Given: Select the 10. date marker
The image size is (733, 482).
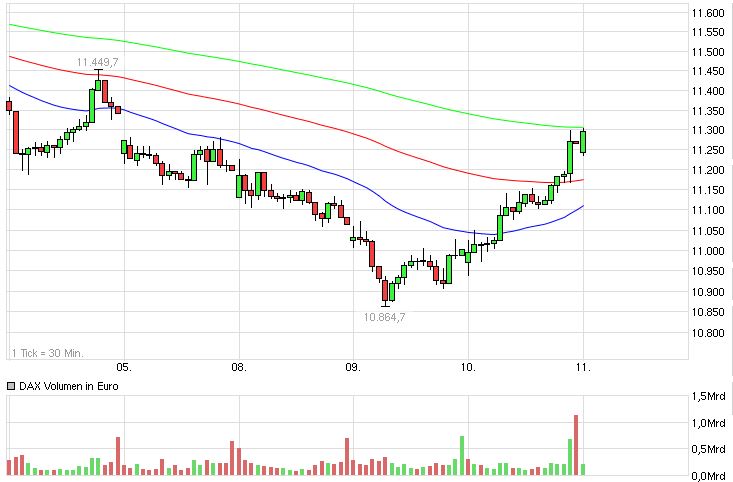Looking at the screenshot, I should click(468, 367).
